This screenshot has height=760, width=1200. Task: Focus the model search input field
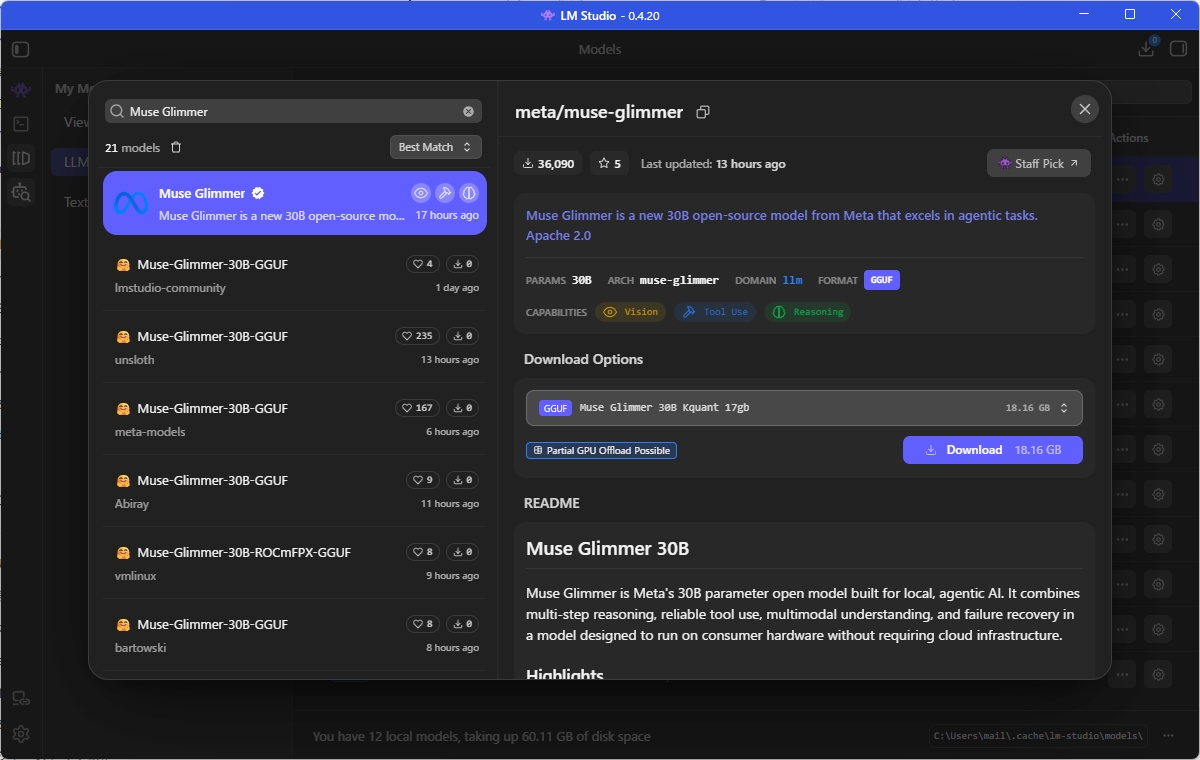pos(294,111)
